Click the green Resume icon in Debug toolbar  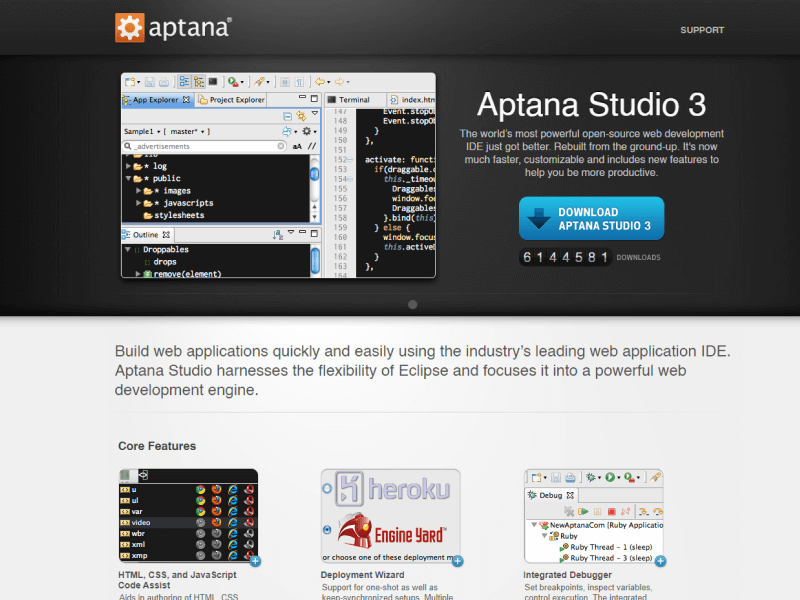pos(583,511)
